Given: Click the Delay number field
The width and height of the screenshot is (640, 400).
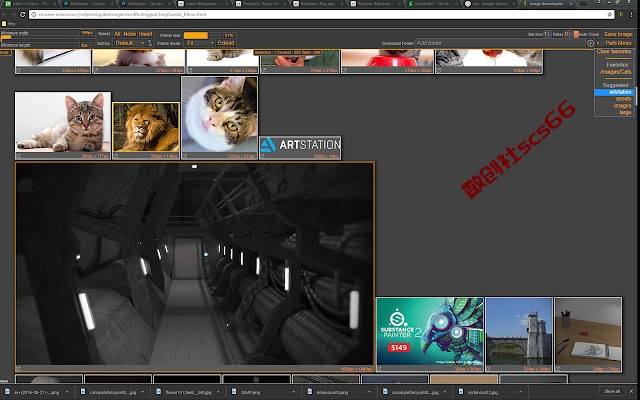Looking at the screenshot, I should [x=567, y=34].
